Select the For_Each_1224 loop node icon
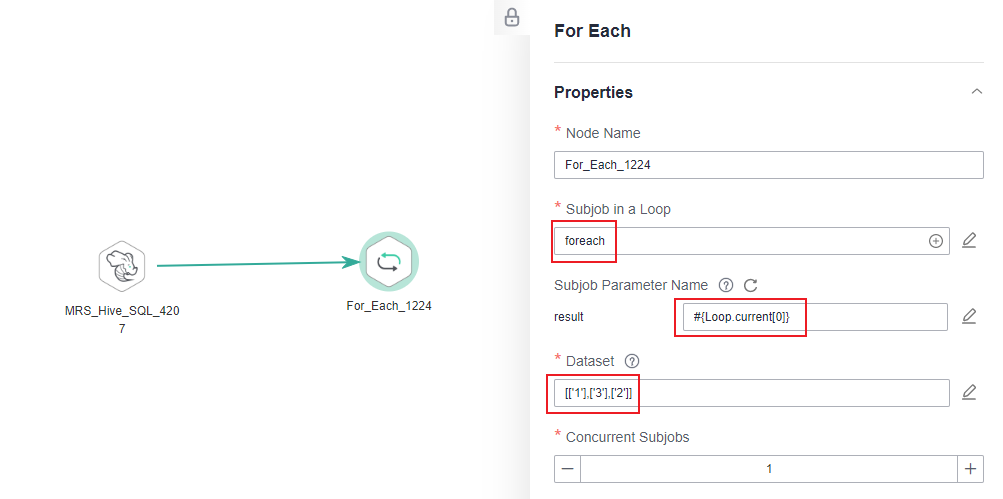This screenshot has width=1003, height=499. (x=389, y=262)
